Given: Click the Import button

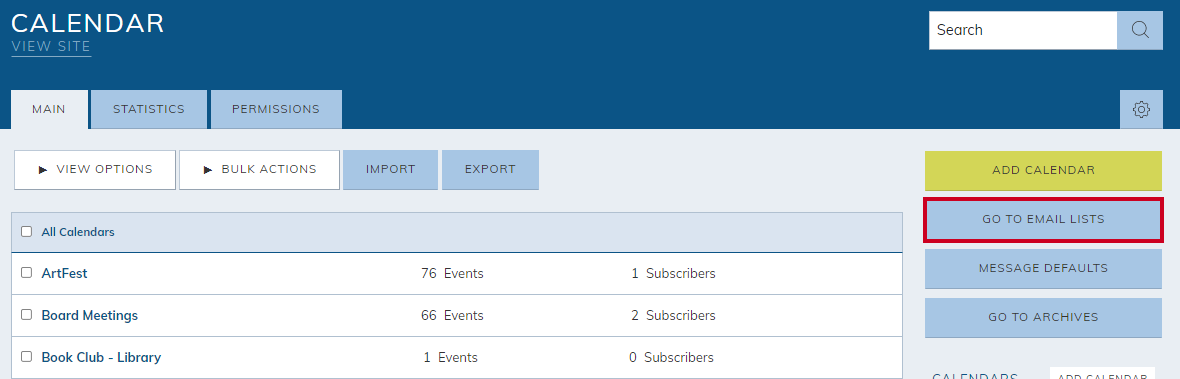Looking at the screenshot, I should (391, 169).
